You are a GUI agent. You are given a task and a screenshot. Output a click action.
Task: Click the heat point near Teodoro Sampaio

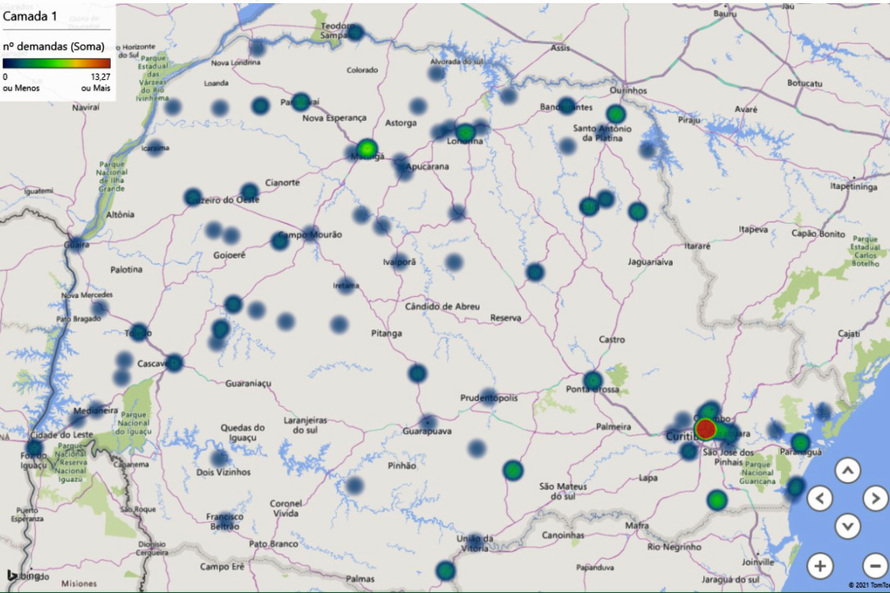tap(355, 32)
